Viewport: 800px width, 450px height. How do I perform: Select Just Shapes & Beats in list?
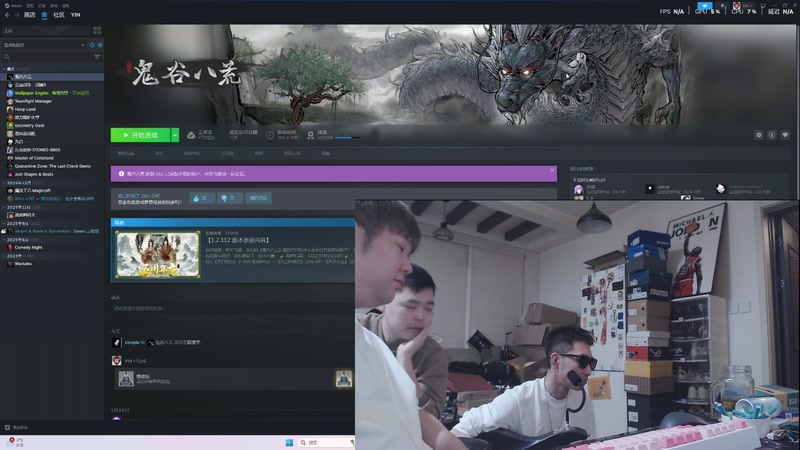(x=52, y=174)
